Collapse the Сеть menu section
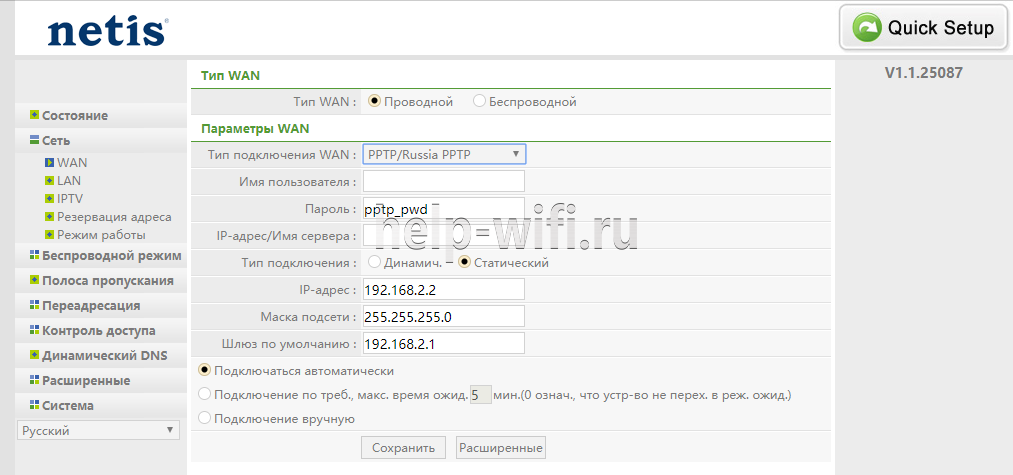The width and height of the screenshot is (1013, 475). (x=56, y=141)
